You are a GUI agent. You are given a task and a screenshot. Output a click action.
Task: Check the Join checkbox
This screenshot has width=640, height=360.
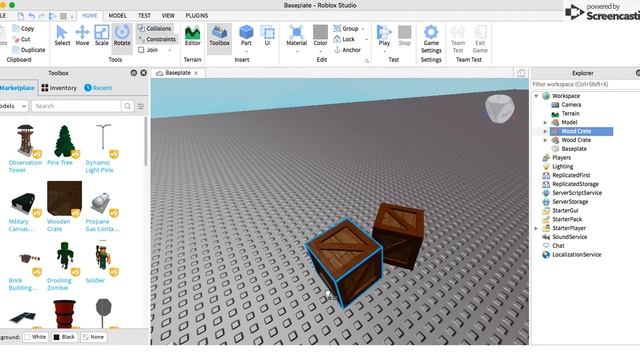click(x=141, y=50)
